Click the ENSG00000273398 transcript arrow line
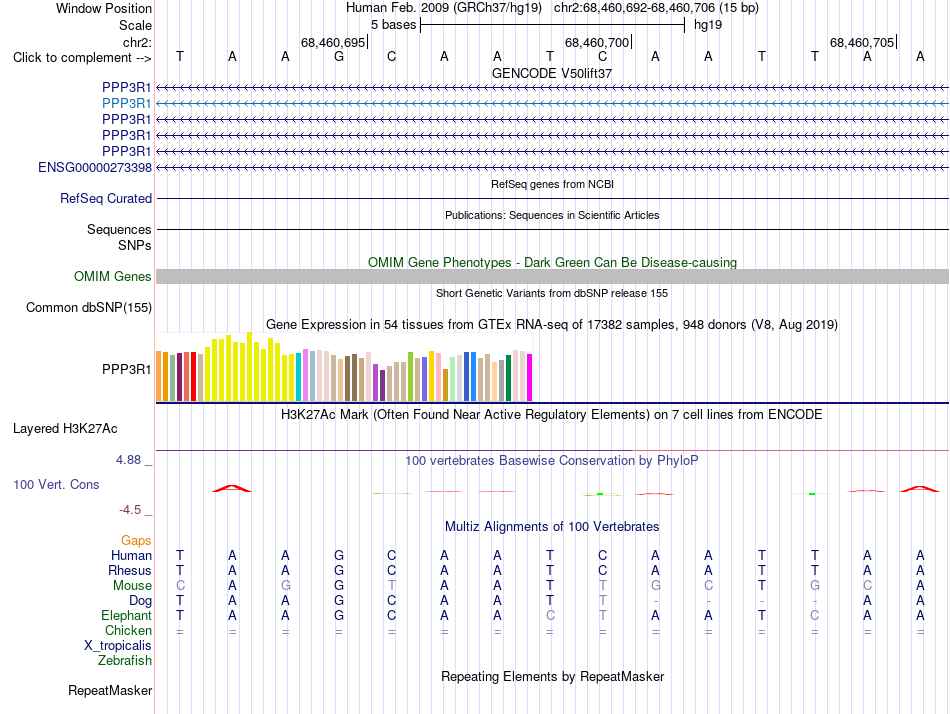 [552, 167]
